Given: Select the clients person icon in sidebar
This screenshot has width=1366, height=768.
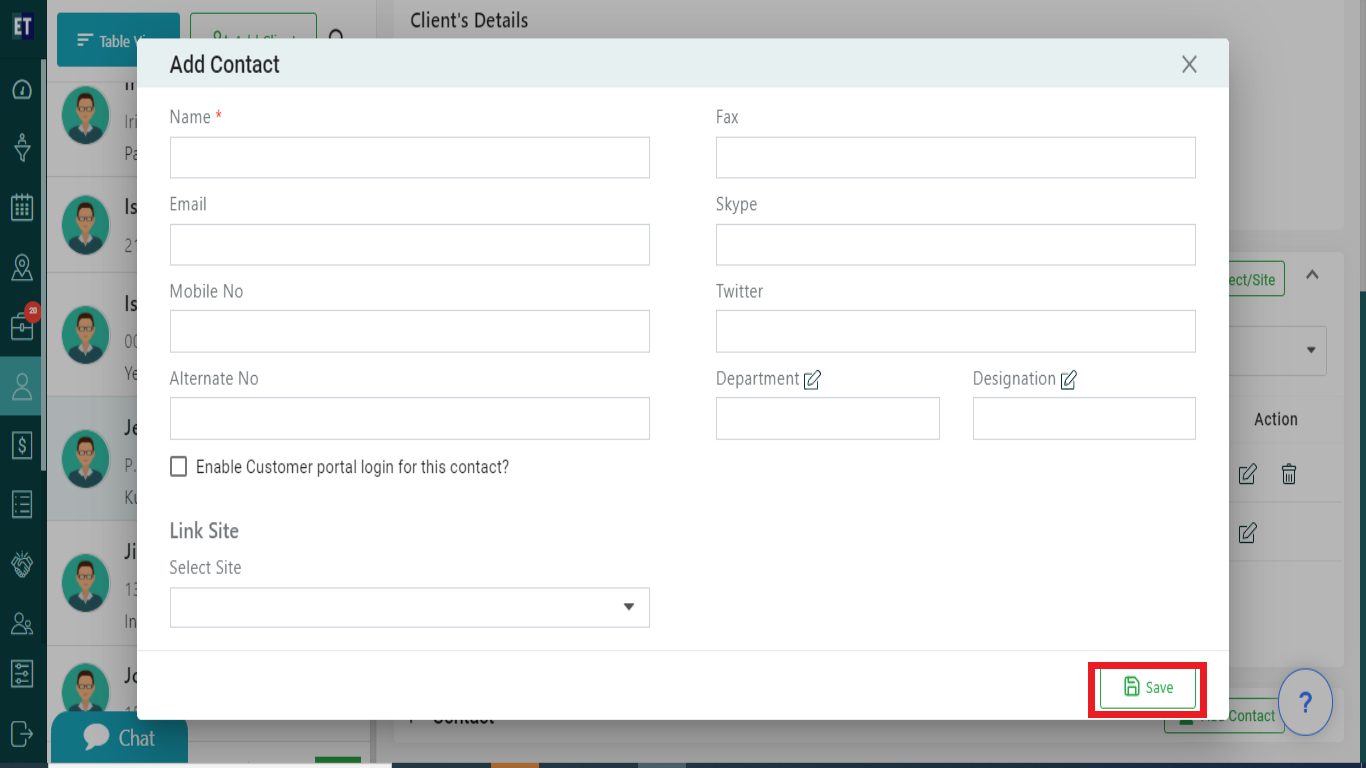Looking at the screenshot, I should coord(22,386).
